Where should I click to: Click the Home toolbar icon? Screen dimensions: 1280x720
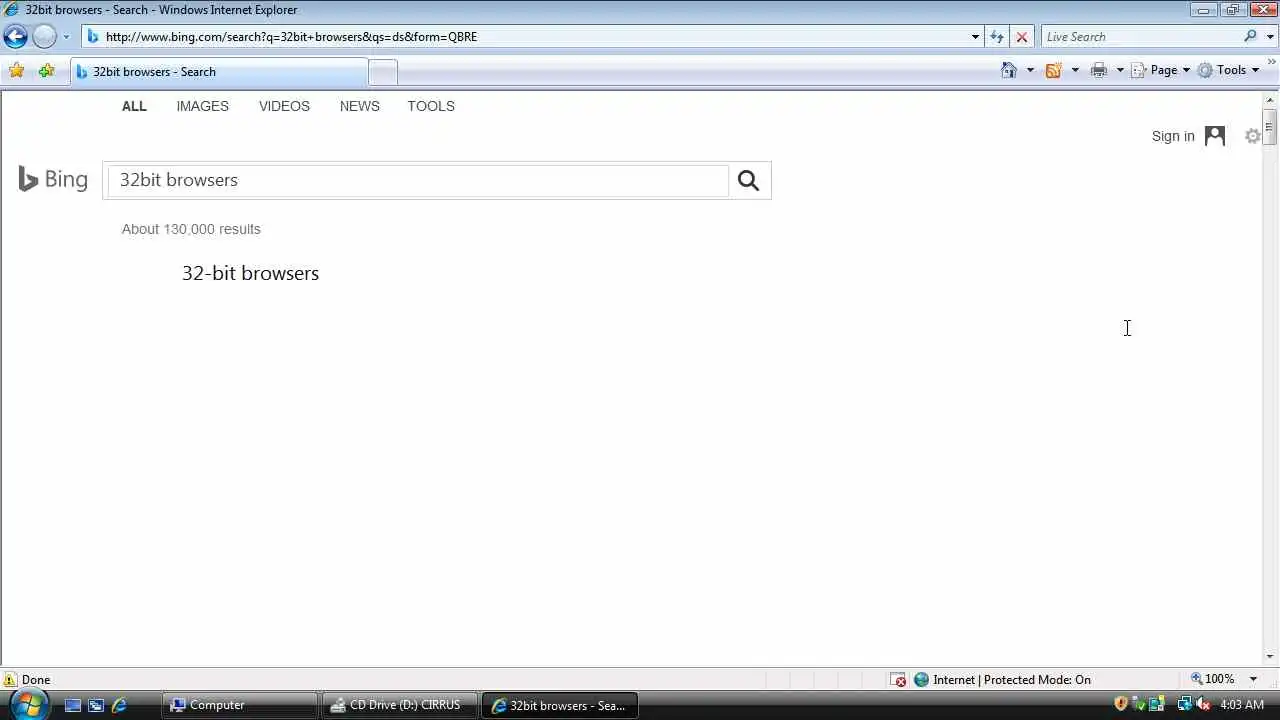[1009, 70]
